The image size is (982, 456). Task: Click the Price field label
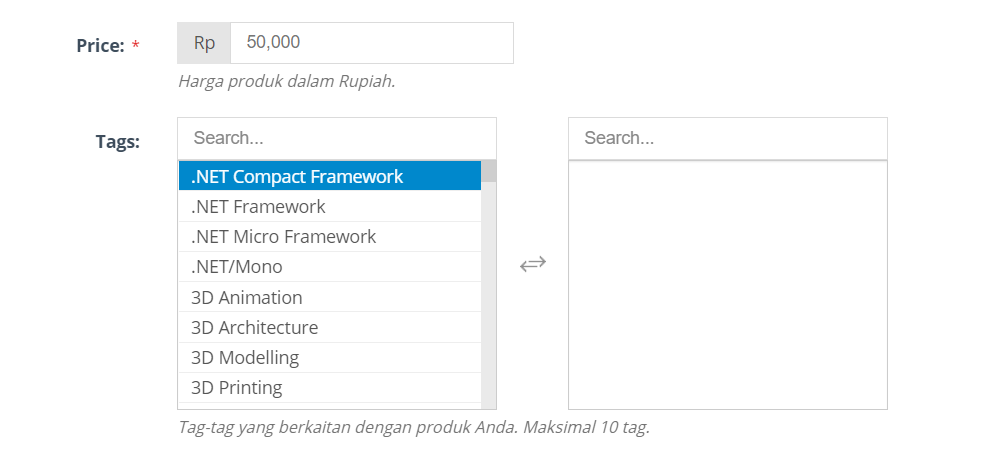(101, 46)
